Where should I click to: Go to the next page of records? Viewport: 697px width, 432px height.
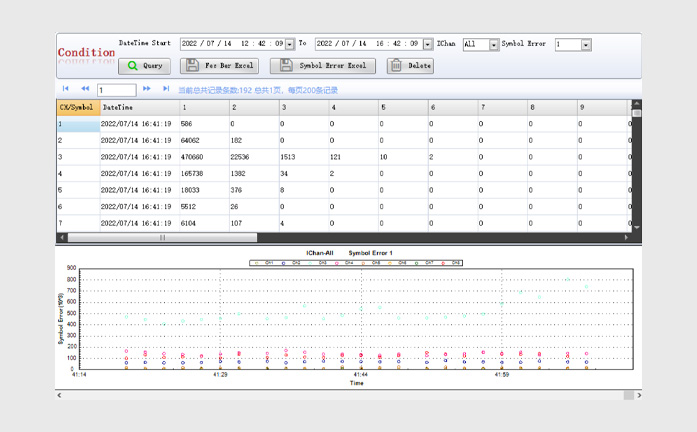click(147, 89)
